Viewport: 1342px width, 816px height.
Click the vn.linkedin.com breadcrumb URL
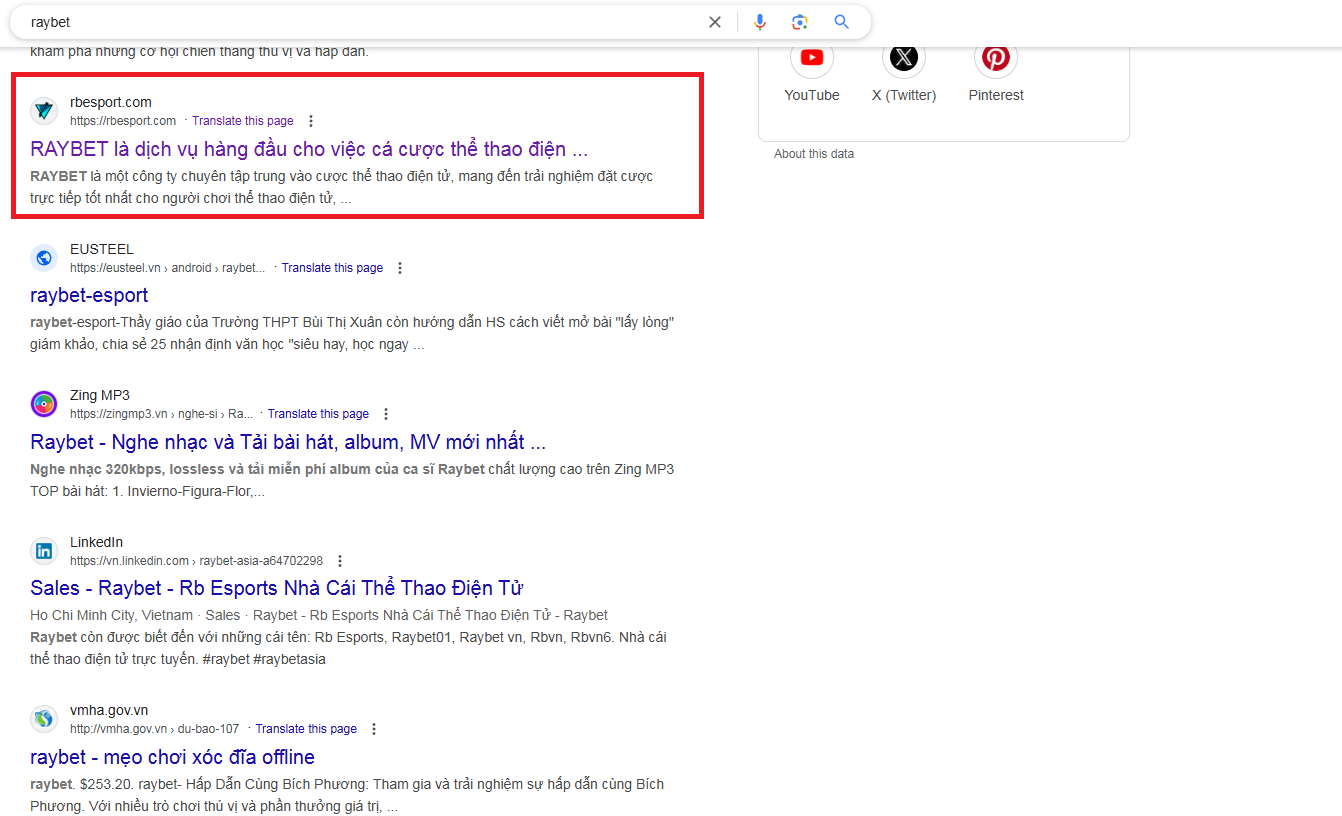[x=196, y=561]
